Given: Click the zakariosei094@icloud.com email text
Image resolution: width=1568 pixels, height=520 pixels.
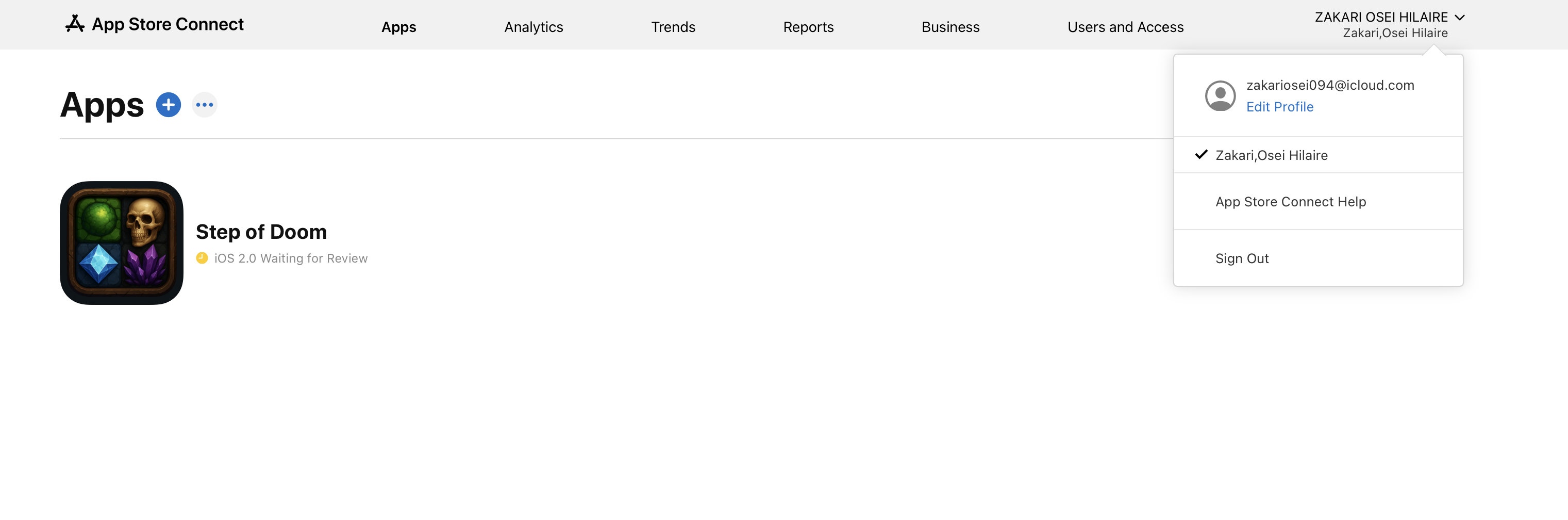Looking at the screenshot, I should 1330,85.
